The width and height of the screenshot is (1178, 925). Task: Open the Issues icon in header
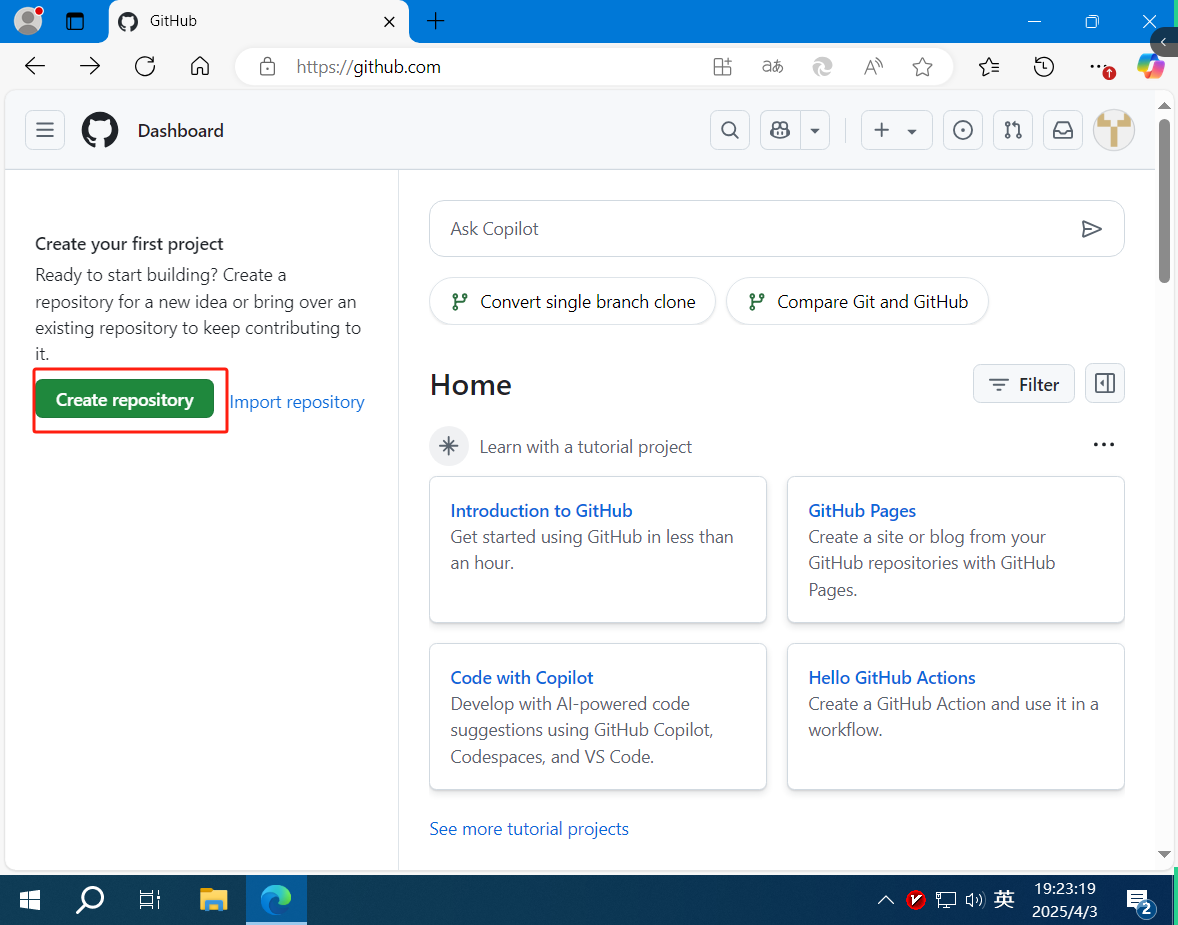coord(962,130)
